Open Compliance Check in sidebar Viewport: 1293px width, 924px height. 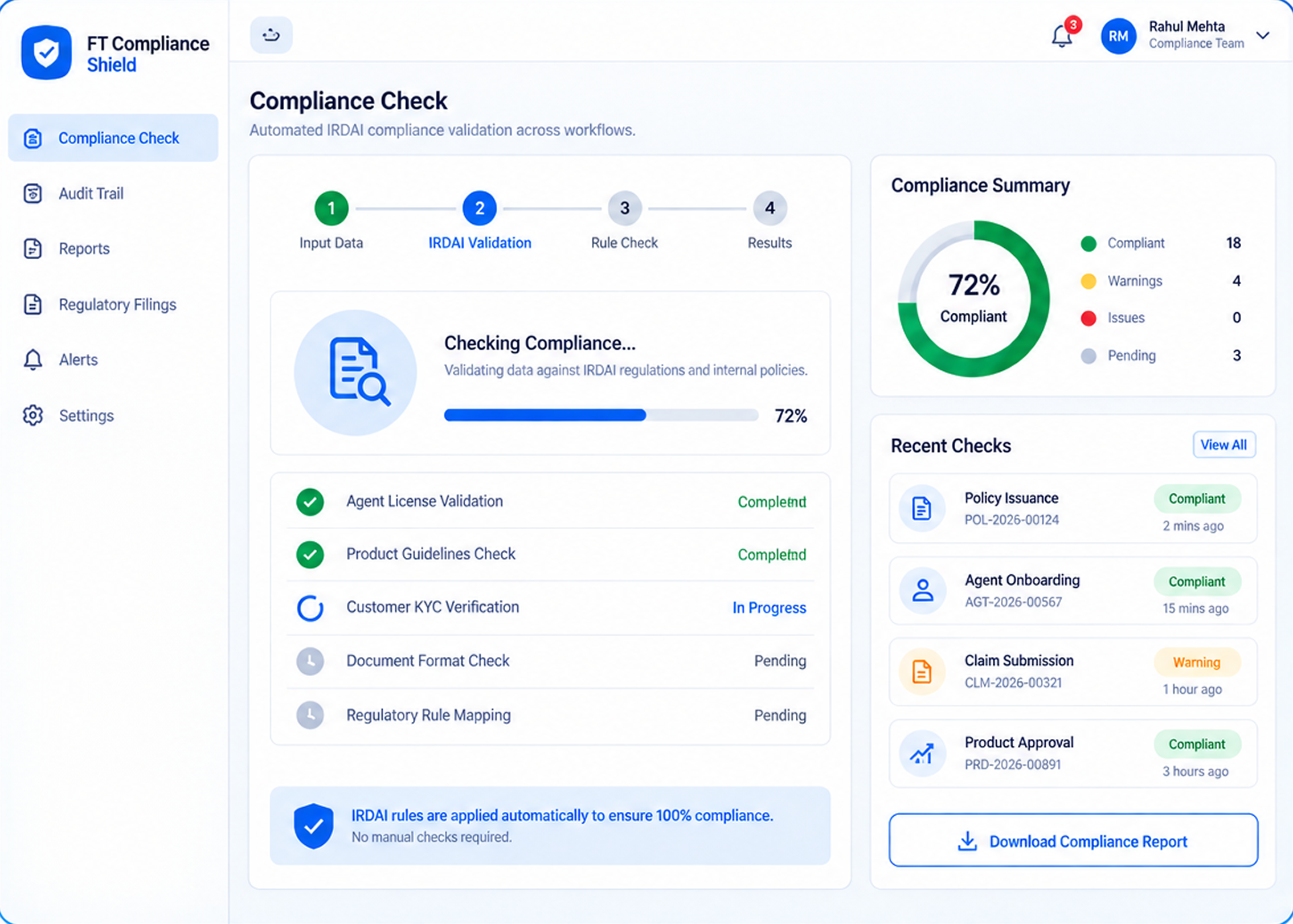click(113, 138)
